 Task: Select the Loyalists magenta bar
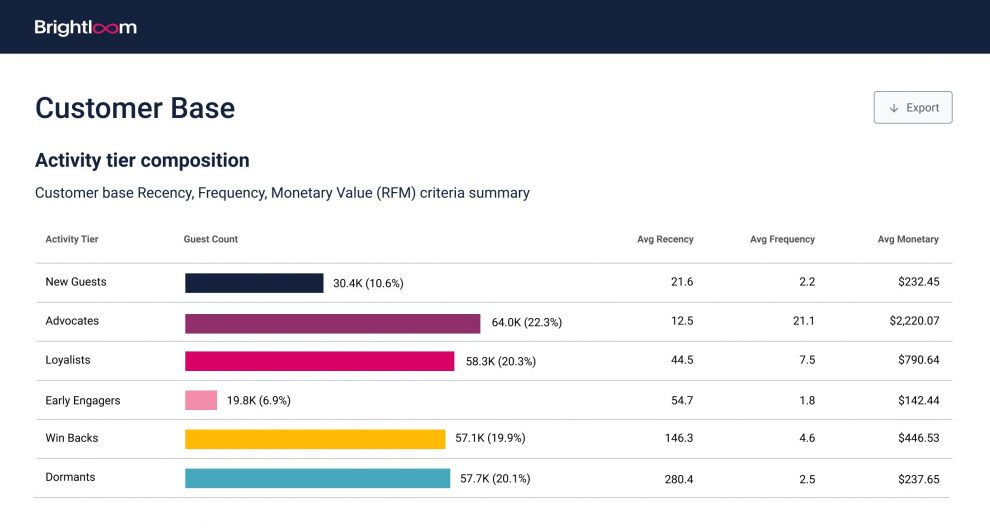pyautogui.click(x=319, y=361)
